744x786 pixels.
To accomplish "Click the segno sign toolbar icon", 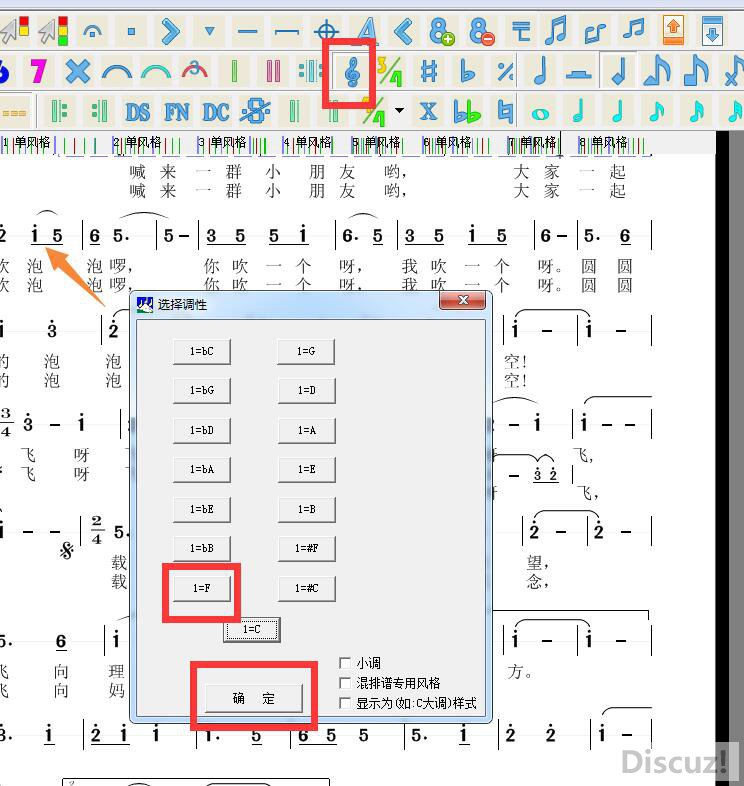I will 255,111.
